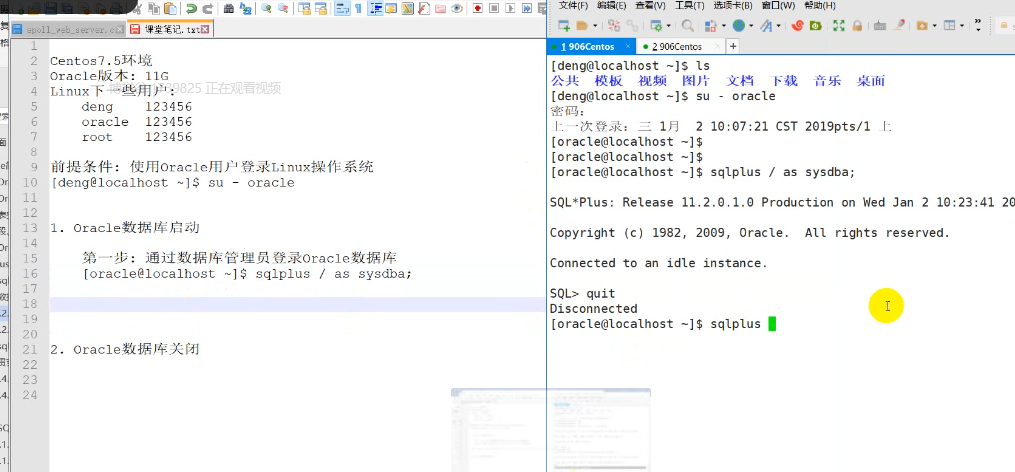Click line '2. Oracle数据库关闭' in the notes
This screenshot has height=472, width=1015.
[x=125, y=350]
